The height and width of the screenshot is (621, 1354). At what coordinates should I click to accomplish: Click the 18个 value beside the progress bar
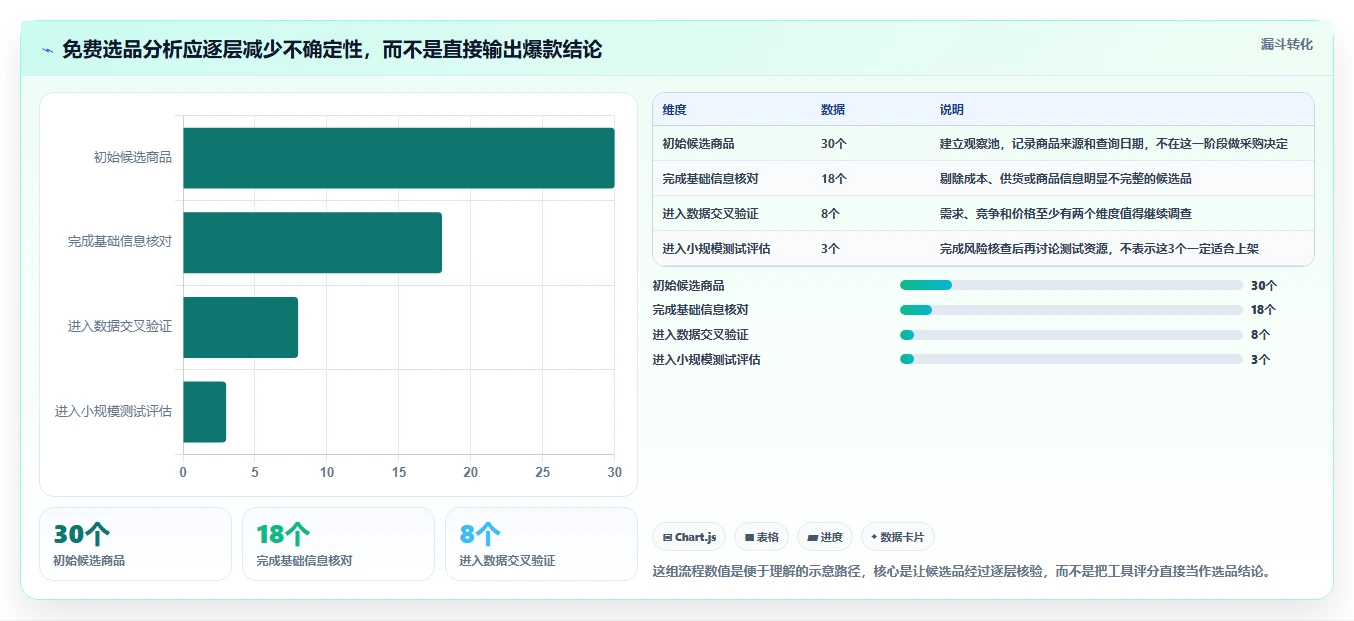tap(1264, 310)
